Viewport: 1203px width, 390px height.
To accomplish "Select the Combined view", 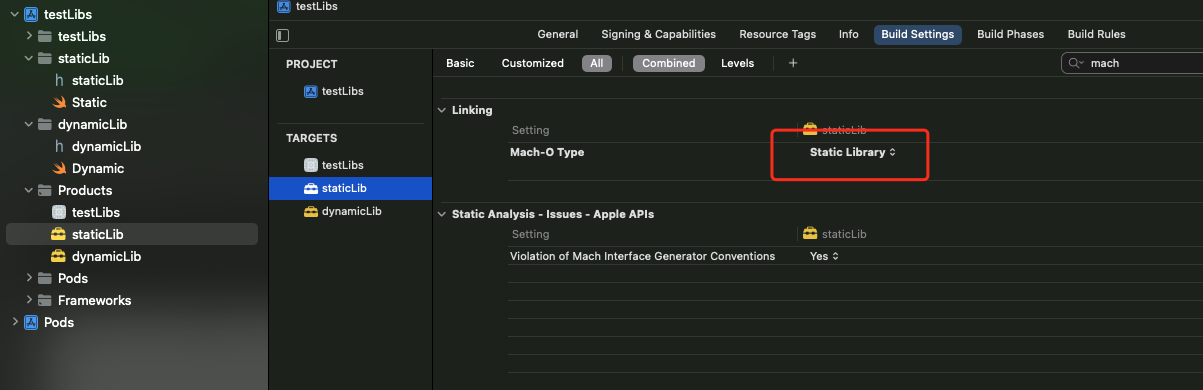I will [x=668, y=63].
